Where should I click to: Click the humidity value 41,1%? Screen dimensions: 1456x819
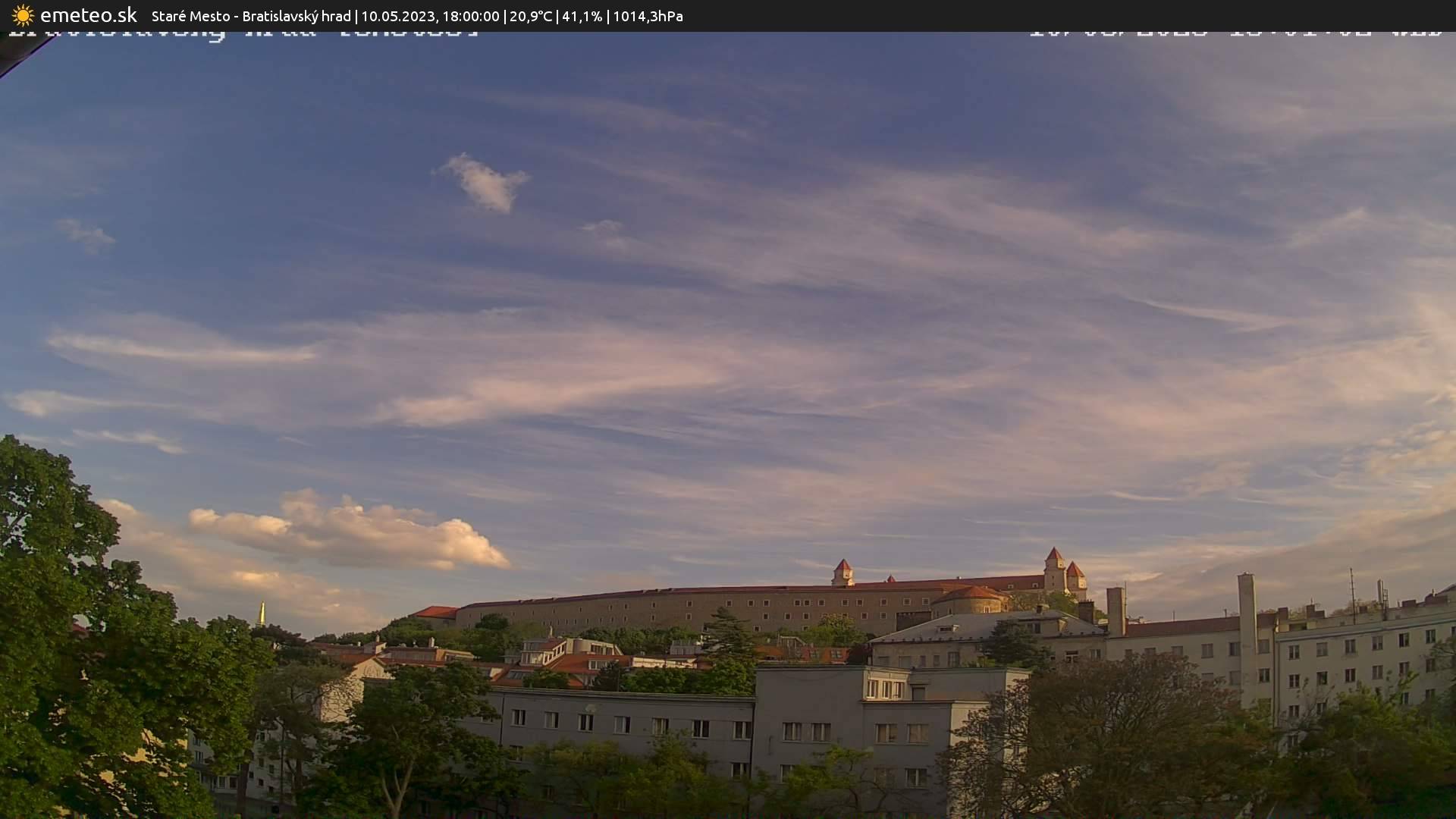pos(582,16)
